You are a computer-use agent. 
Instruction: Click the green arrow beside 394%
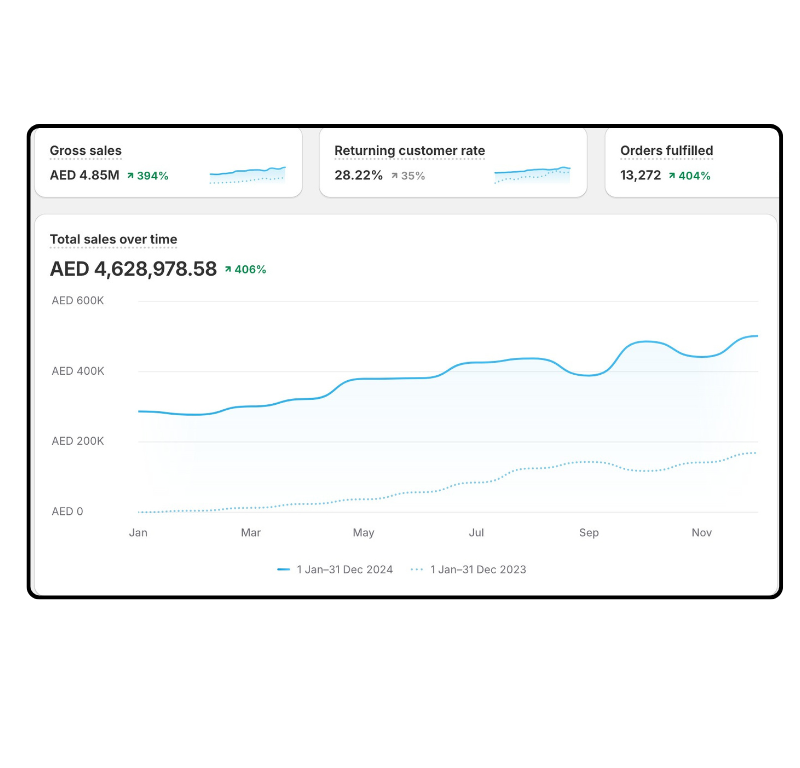click(130, 176)
